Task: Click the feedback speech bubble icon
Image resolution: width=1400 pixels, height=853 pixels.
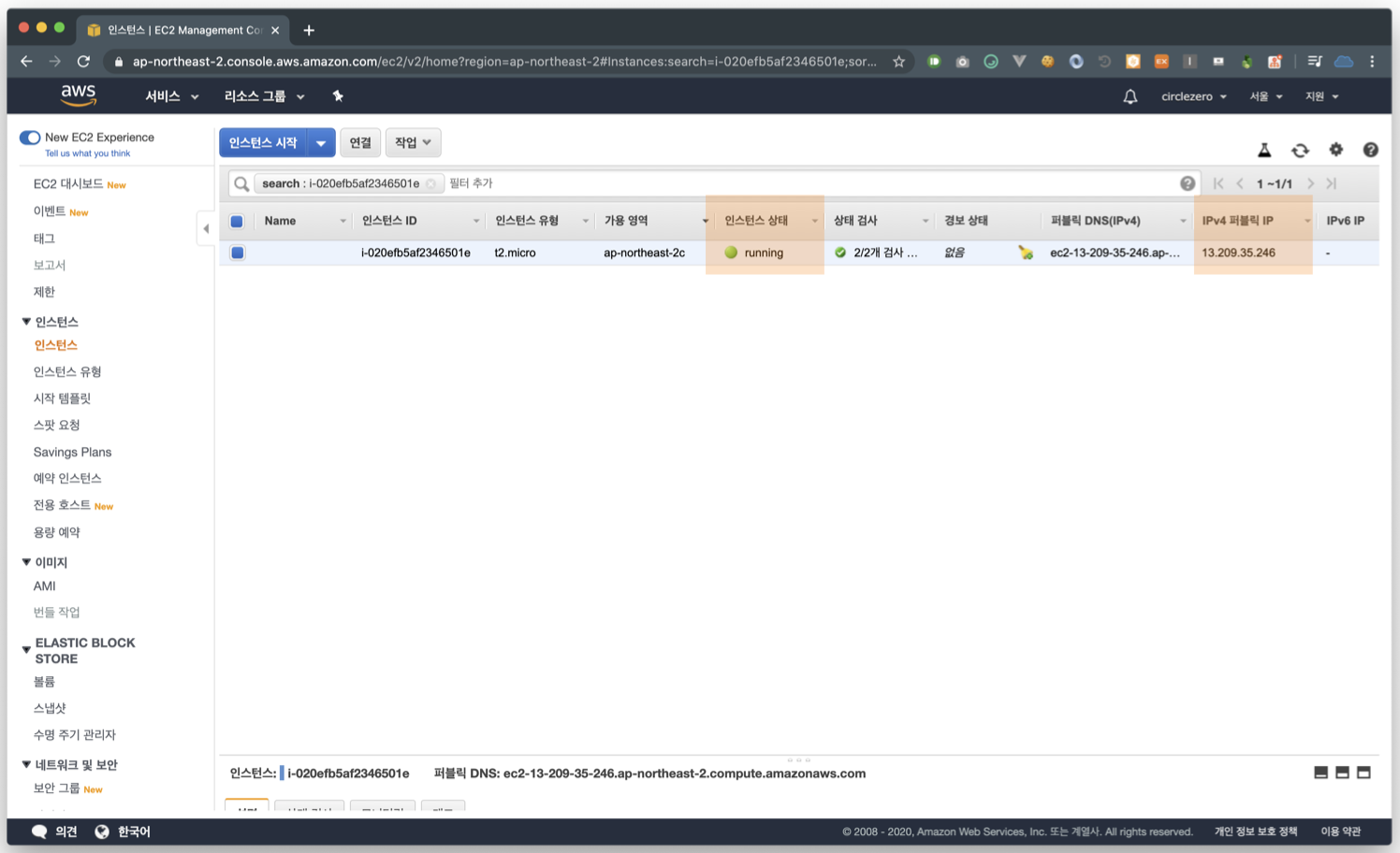Action: tap(39, 831)
